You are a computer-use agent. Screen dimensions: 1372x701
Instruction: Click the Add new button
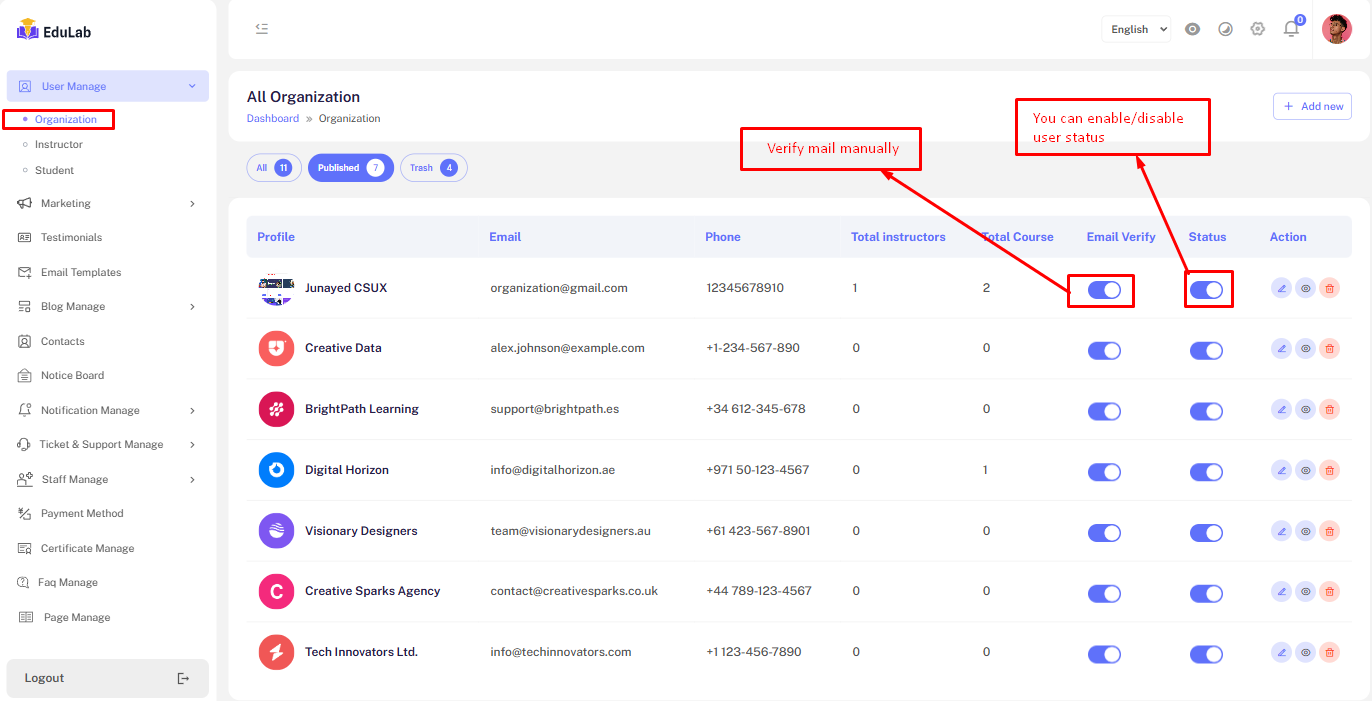pyautogui.click(x=1312, y=106)
